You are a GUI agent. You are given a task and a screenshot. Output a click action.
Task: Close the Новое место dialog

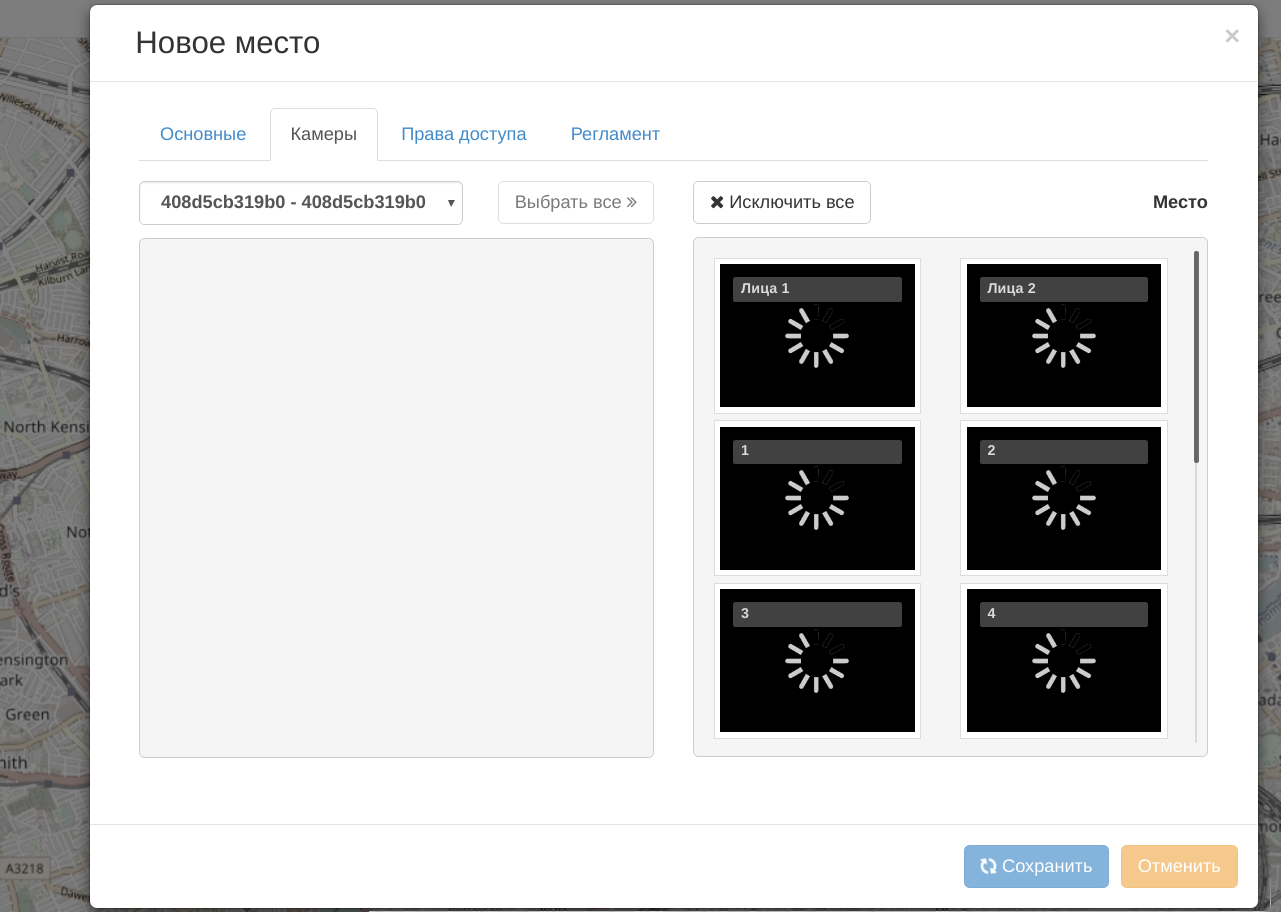coord(1232,37)
